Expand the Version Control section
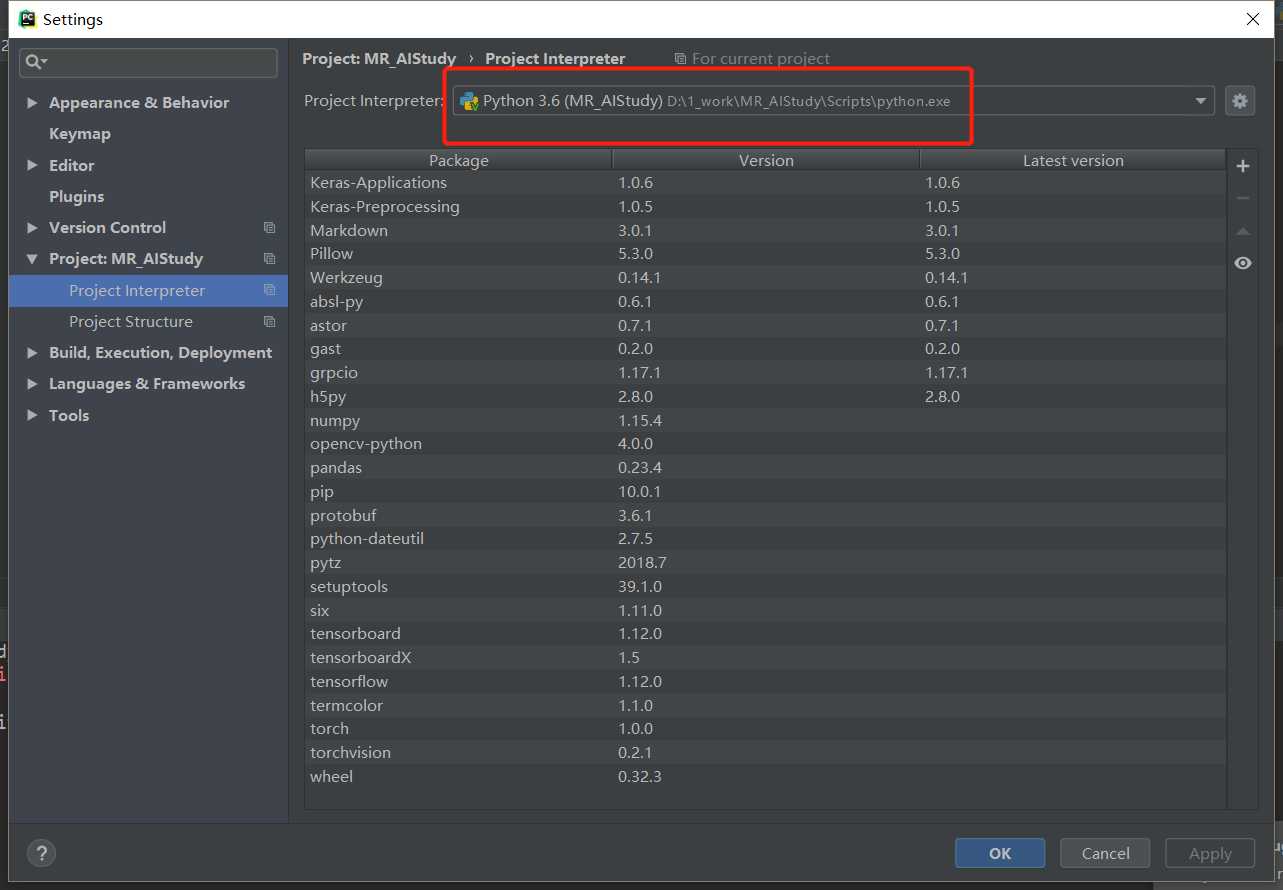The image size is (1283, 890). tap(32, 228)
